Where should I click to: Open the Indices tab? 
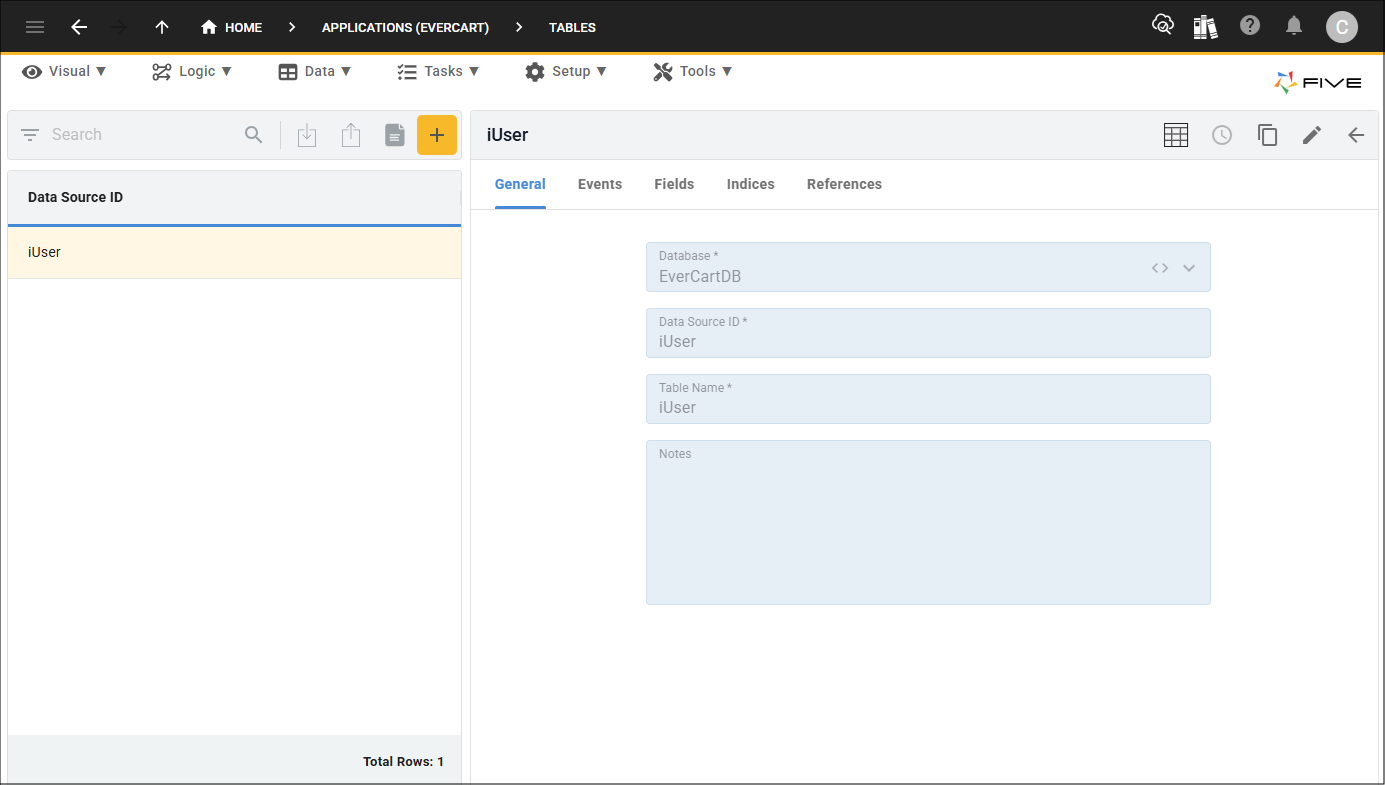750,184
